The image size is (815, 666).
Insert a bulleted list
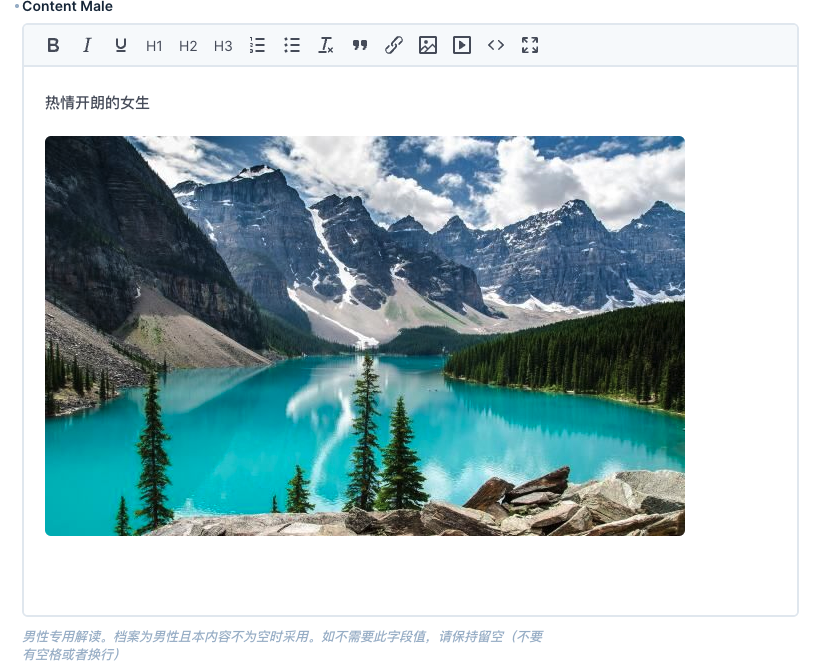coord(292,45)
